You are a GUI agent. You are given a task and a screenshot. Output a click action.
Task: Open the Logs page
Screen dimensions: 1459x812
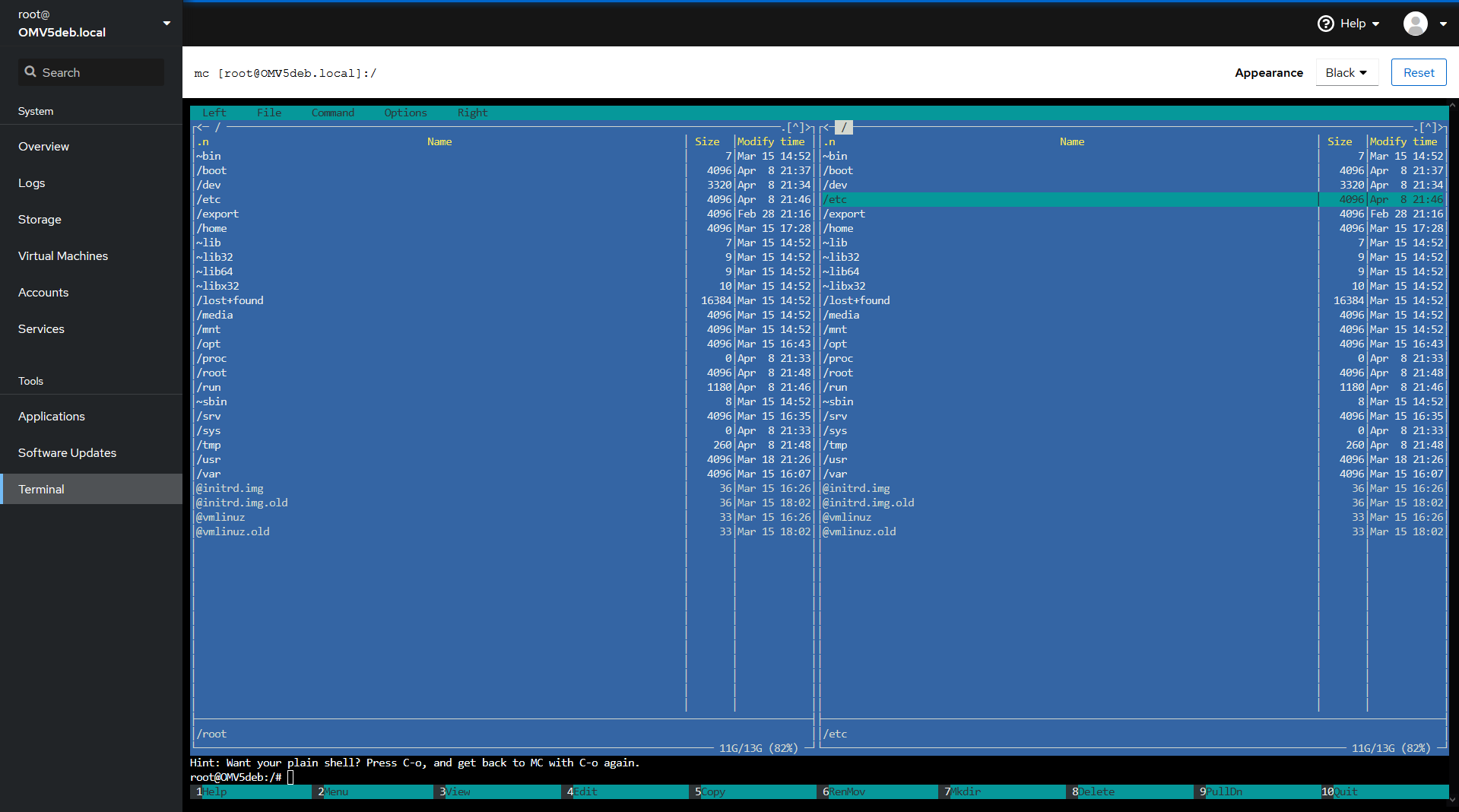click(91, 183)
